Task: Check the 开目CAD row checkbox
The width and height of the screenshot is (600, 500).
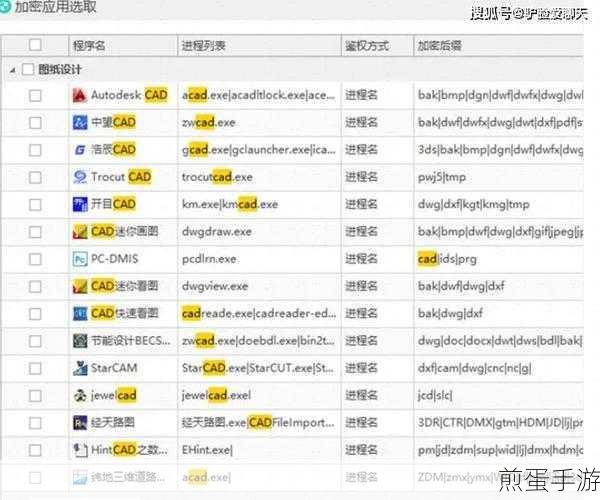Action: pyautogui.click(x=35, y=204)
